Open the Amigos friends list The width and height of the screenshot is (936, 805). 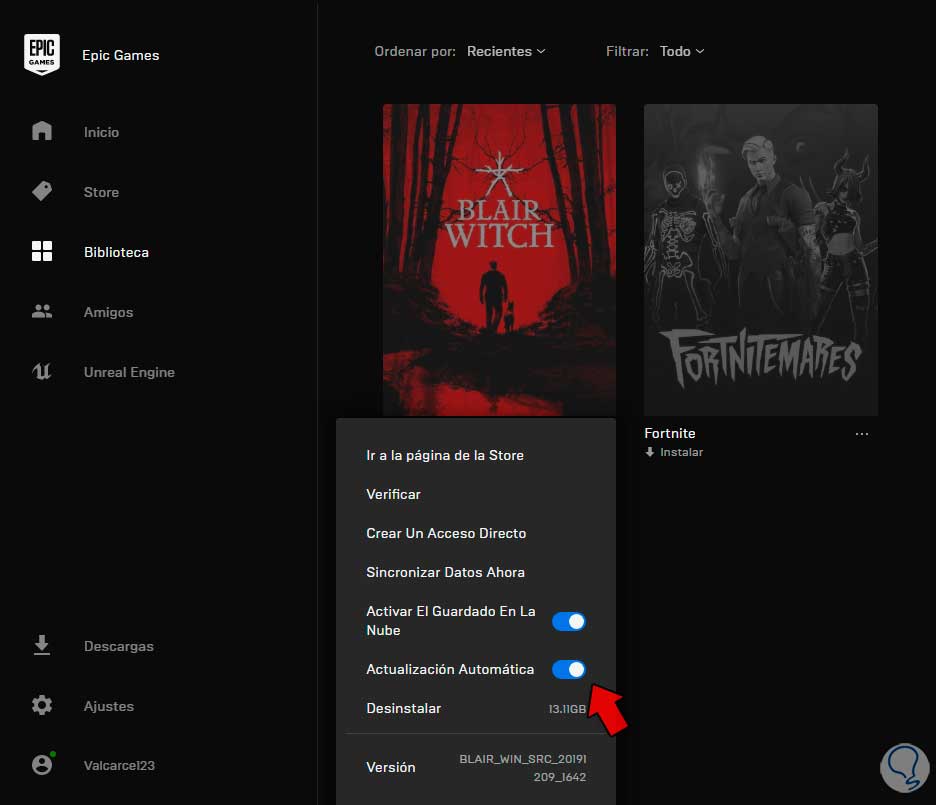[x=108, y=312]
